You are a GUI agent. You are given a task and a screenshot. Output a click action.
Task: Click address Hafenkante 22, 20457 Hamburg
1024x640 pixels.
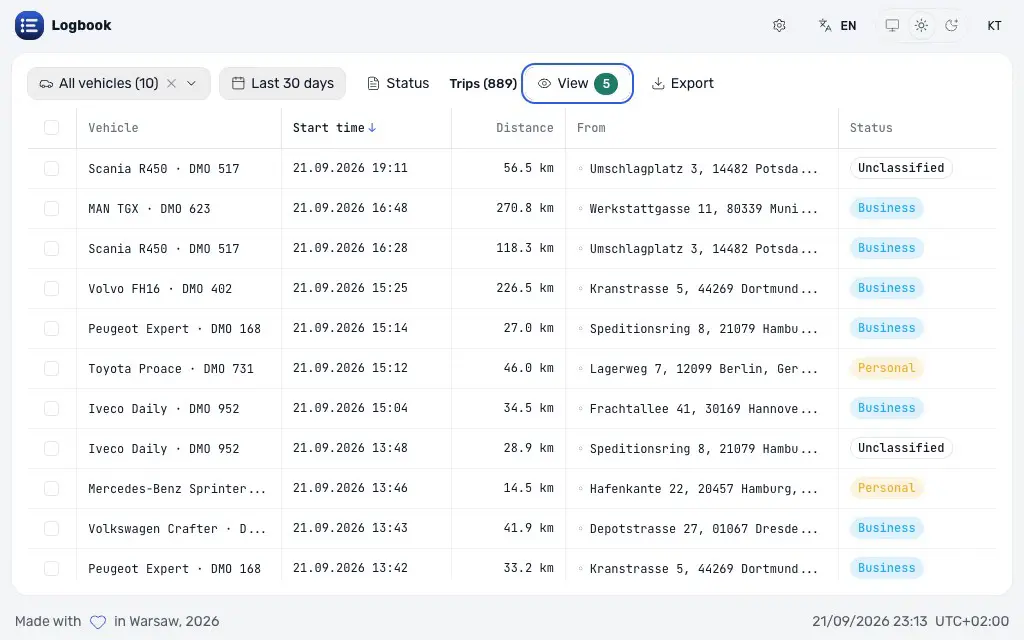tap(703, 488)
